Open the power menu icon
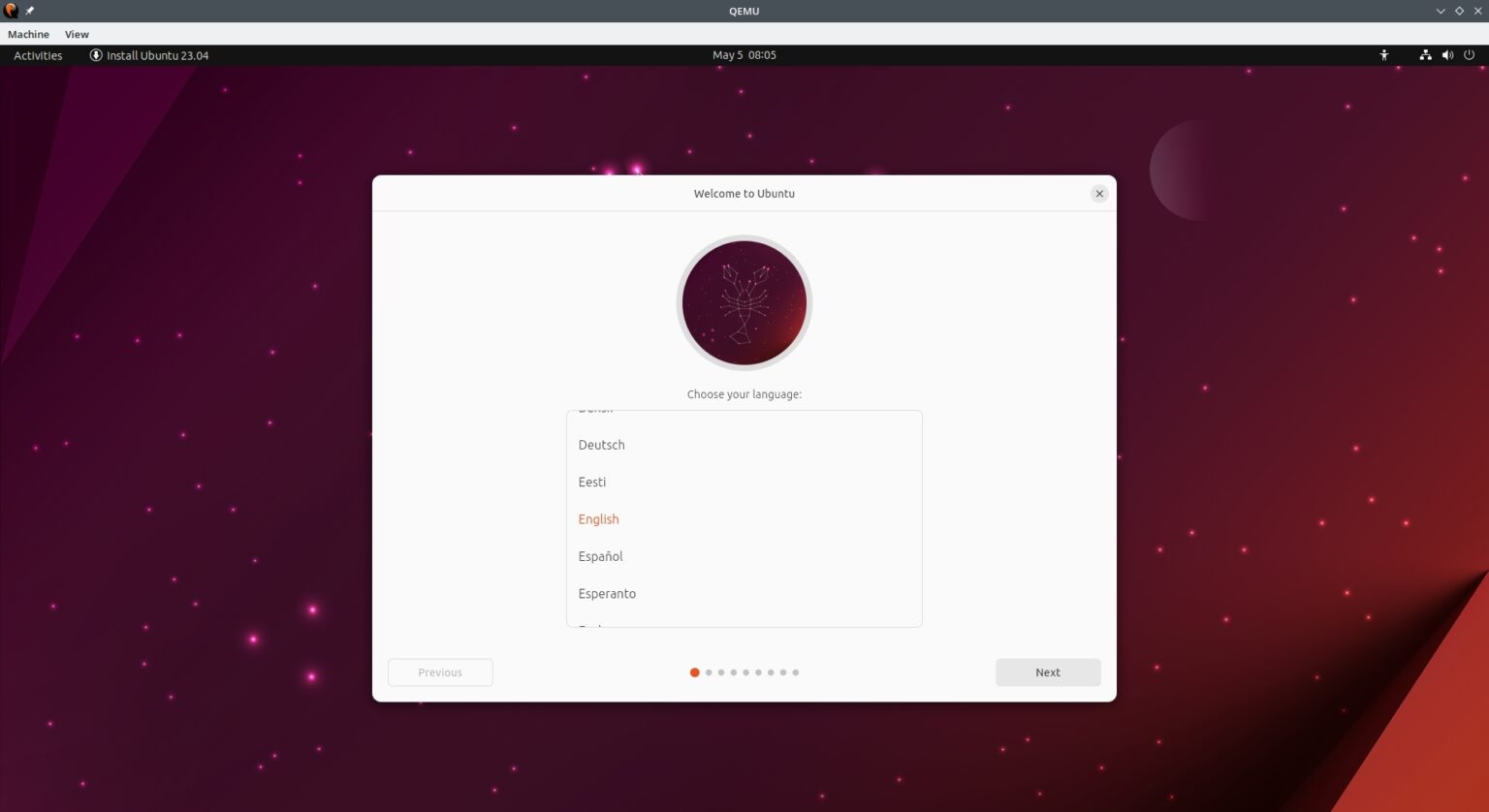The image size is (1489, 812). click(1470, 55)
